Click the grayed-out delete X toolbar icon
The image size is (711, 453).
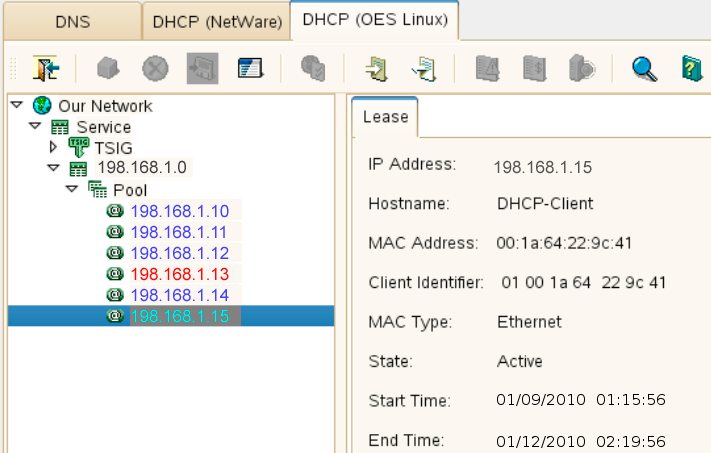[x=154, y=68]
